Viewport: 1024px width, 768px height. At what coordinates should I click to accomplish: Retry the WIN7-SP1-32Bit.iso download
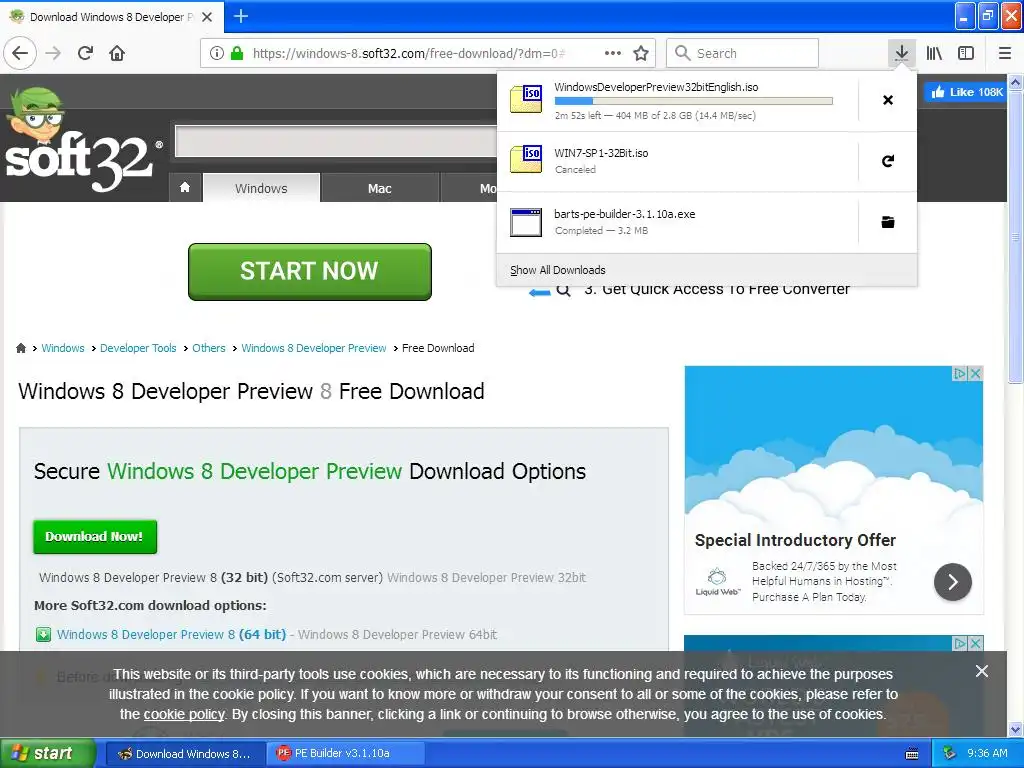[x=888, y=161]
